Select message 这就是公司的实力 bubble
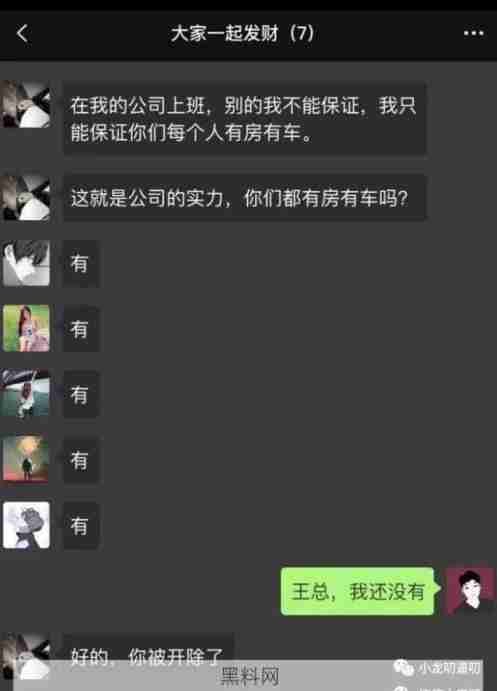 (245, 198)
